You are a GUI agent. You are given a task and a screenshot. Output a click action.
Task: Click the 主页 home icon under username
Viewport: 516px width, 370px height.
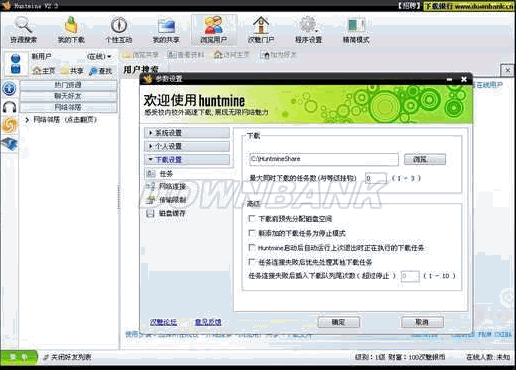tap(44, 71)
